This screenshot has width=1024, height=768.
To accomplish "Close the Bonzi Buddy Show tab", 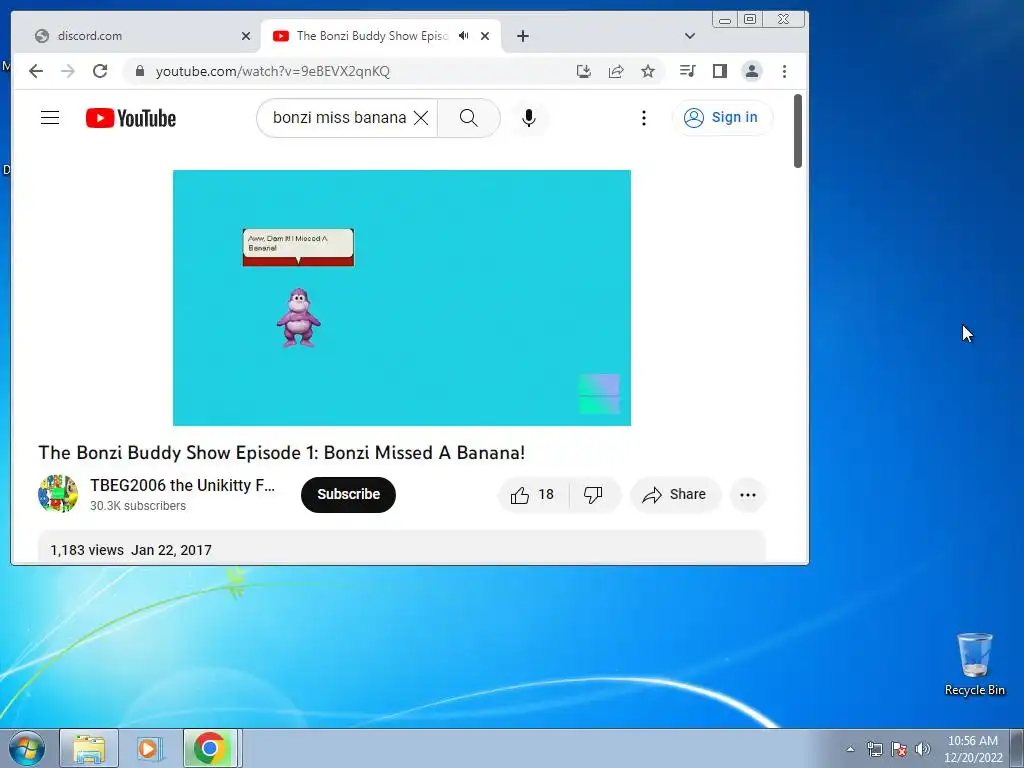I will point(485,36).
